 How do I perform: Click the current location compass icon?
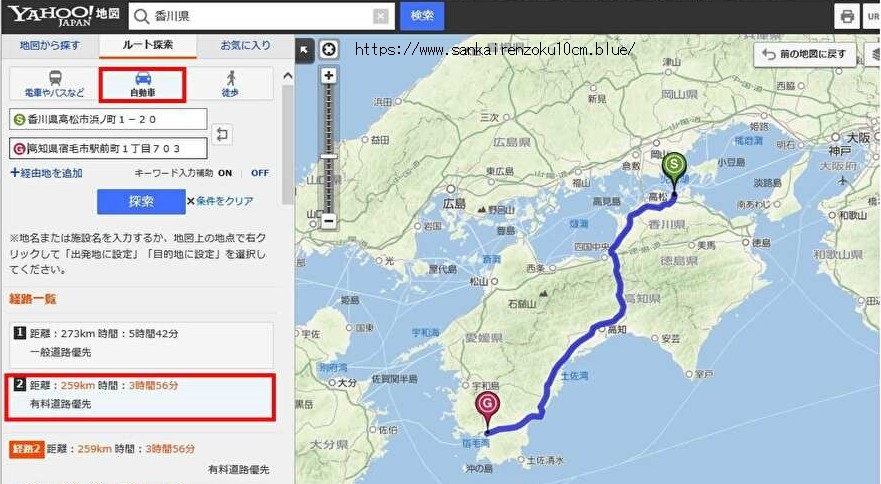pyautogui.click(x=329, y=49)
